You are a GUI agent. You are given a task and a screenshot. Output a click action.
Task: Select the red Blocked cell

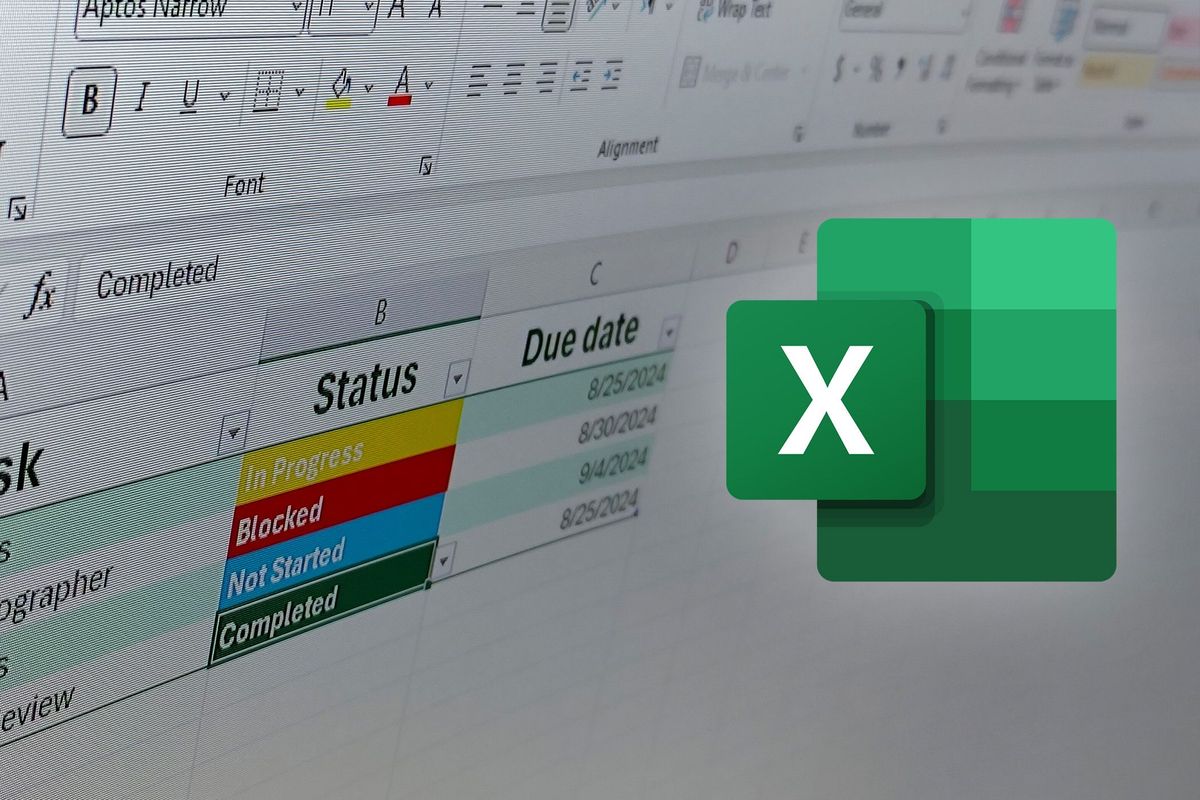pos(340,500)
